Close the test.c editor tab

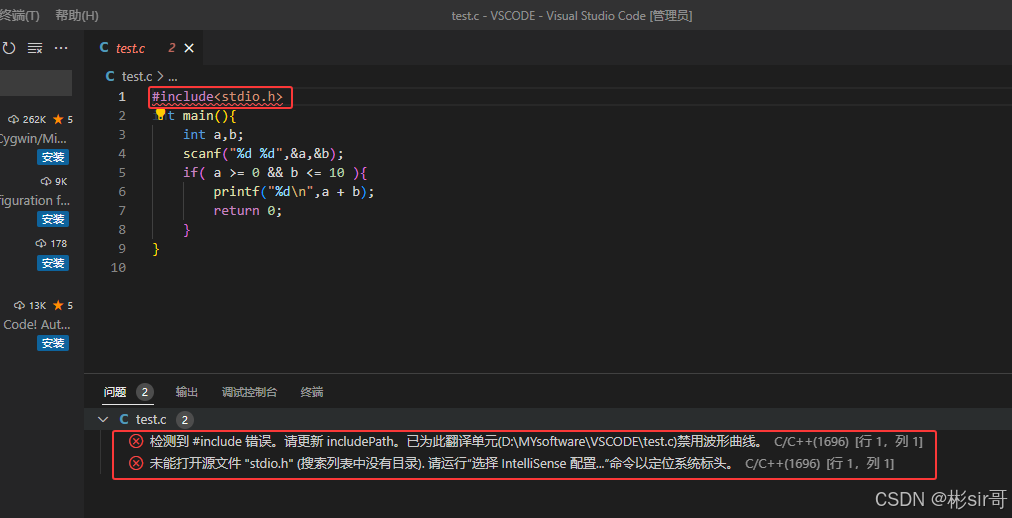point(189,48)
